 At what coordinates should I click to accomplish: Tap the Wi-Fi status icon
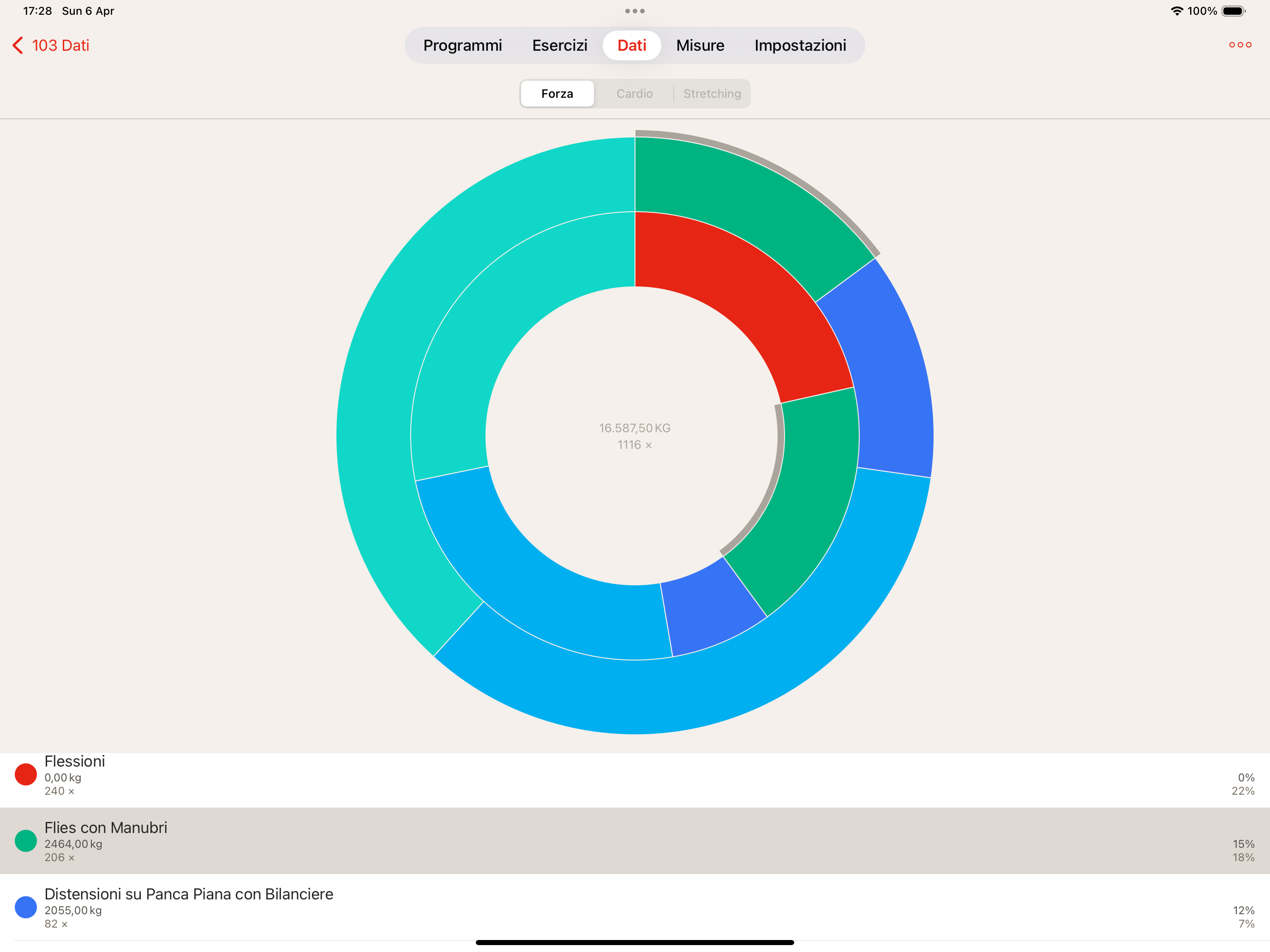(1176, 11)
